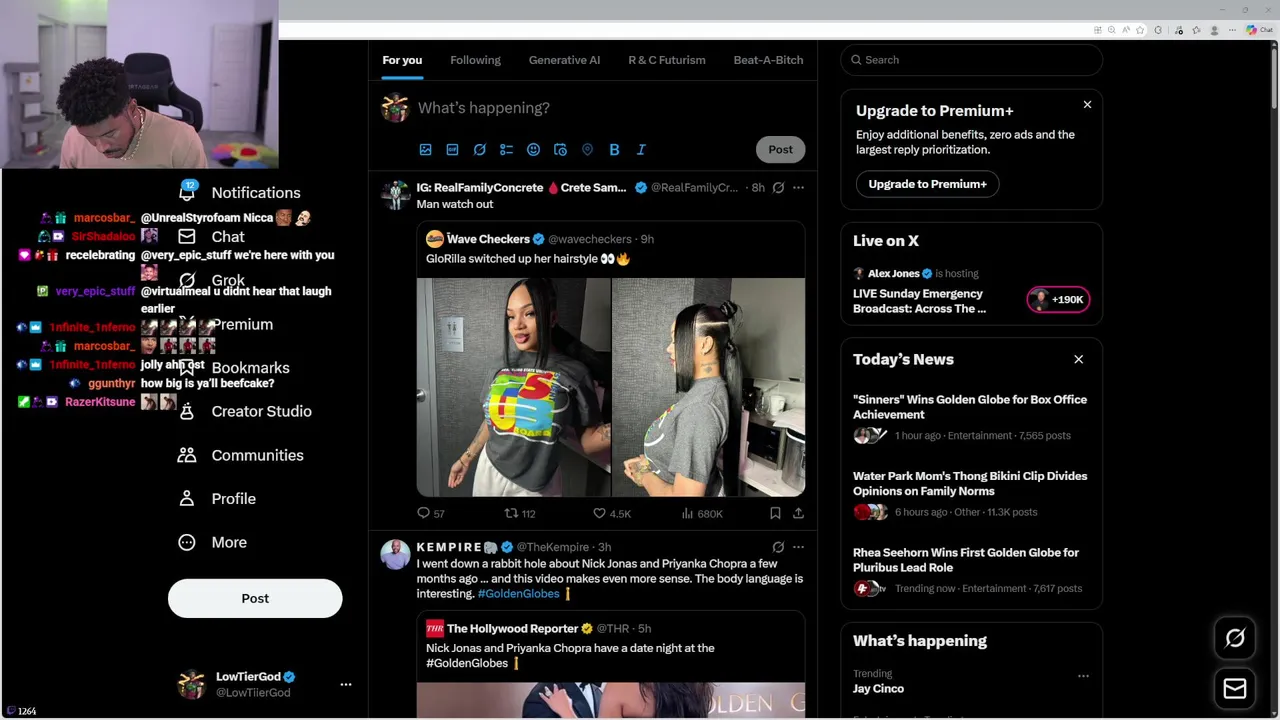The image size is (1280, 720).
Task: Open Grok composer option icon in toolbar
Action: [x=479, y=149]
